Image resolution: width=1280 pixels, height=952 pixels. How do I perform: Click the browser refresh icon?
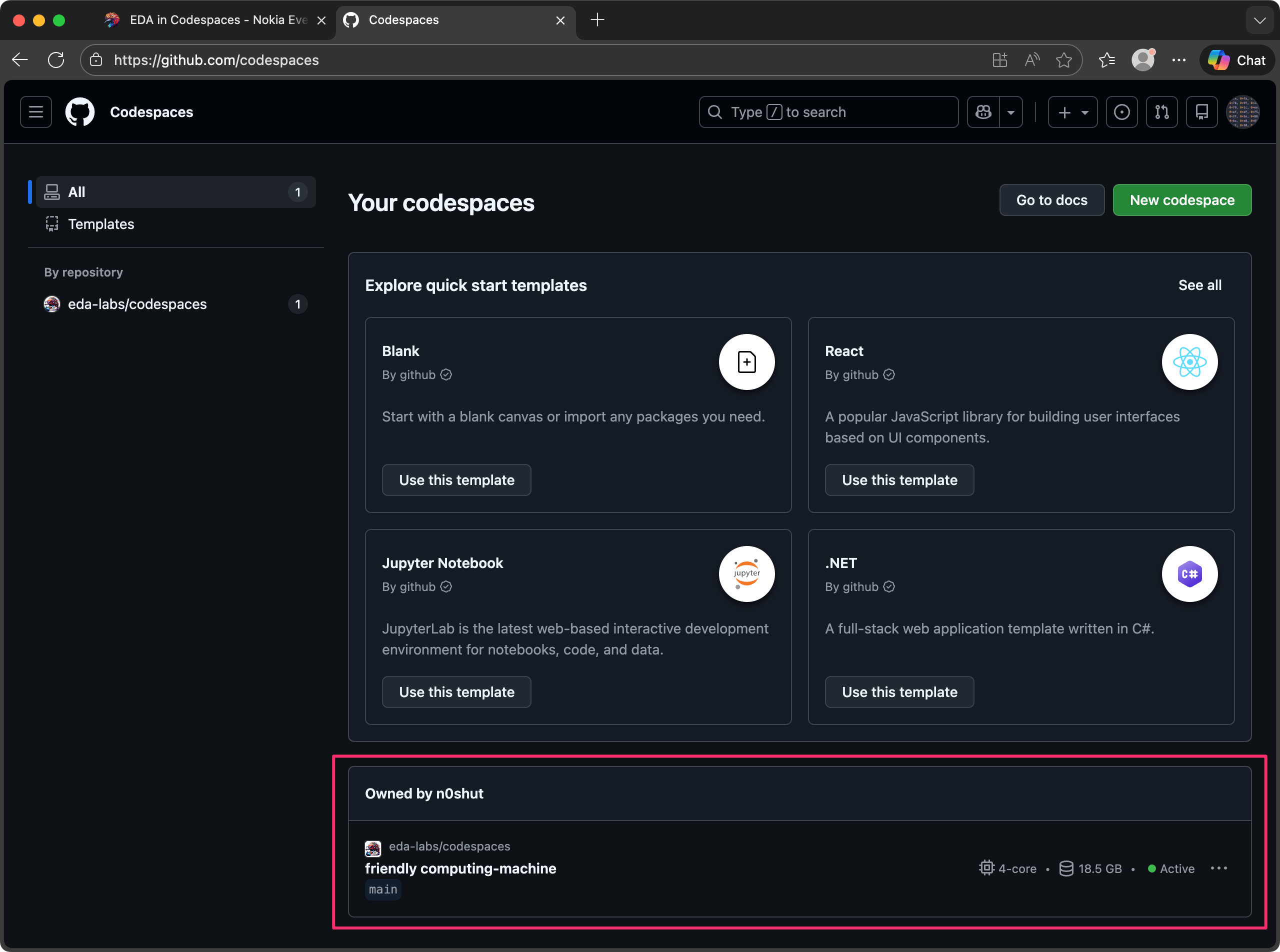[56, 60]
